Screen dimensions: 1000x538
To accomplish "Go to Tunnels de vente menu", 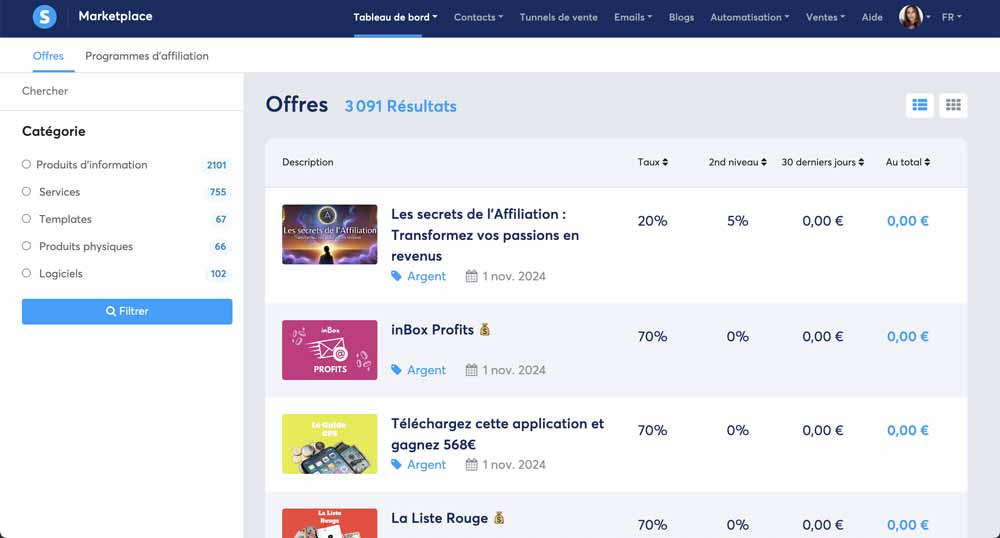I will coord(558,17).
